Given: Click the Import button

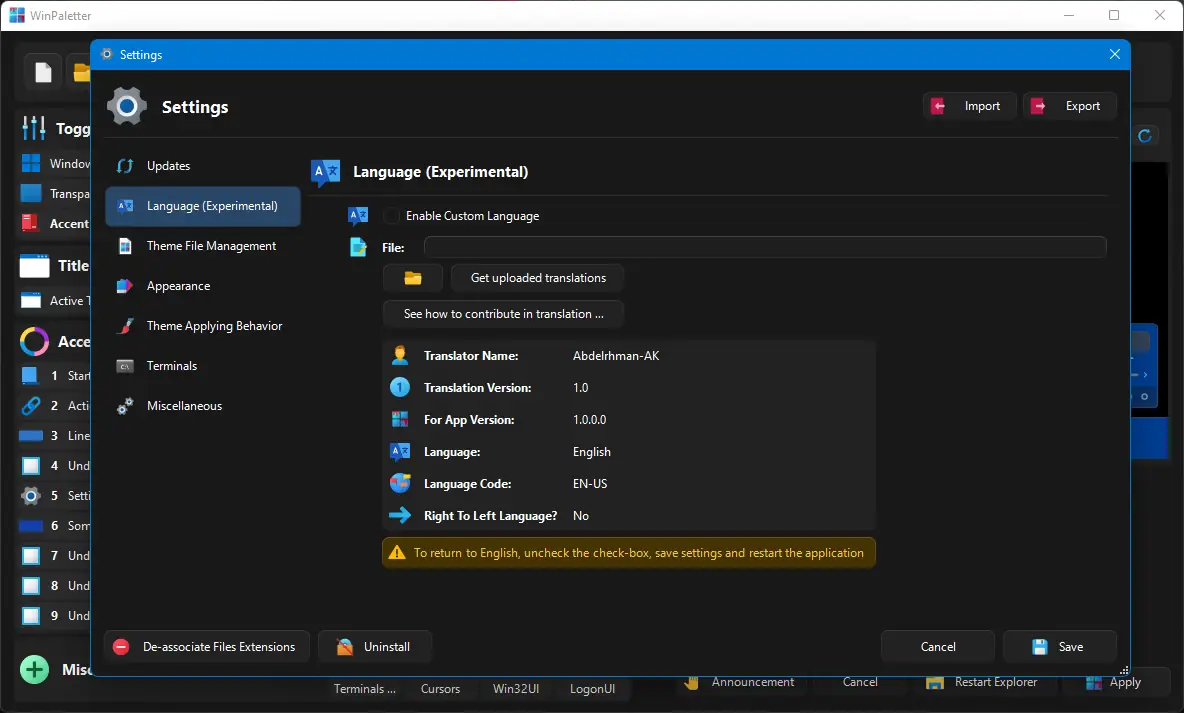Looking at the screenshot, I should coord(969,106).
